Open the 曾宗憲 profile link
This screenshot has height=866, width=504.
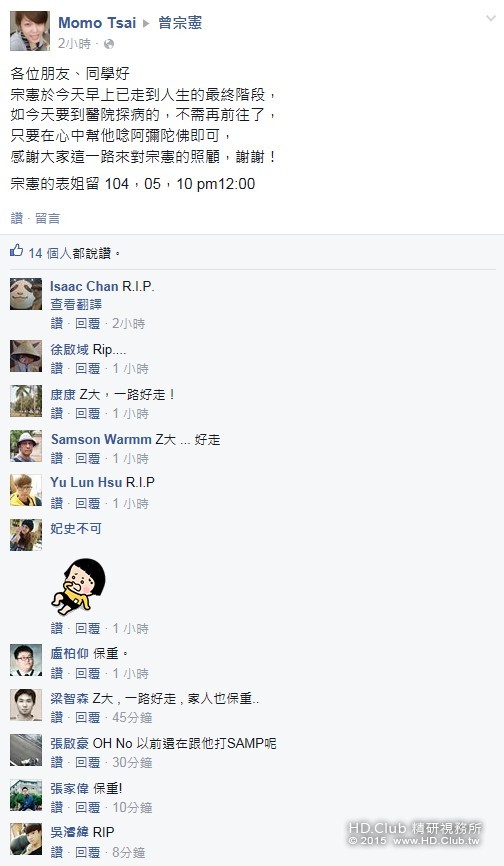180,23
